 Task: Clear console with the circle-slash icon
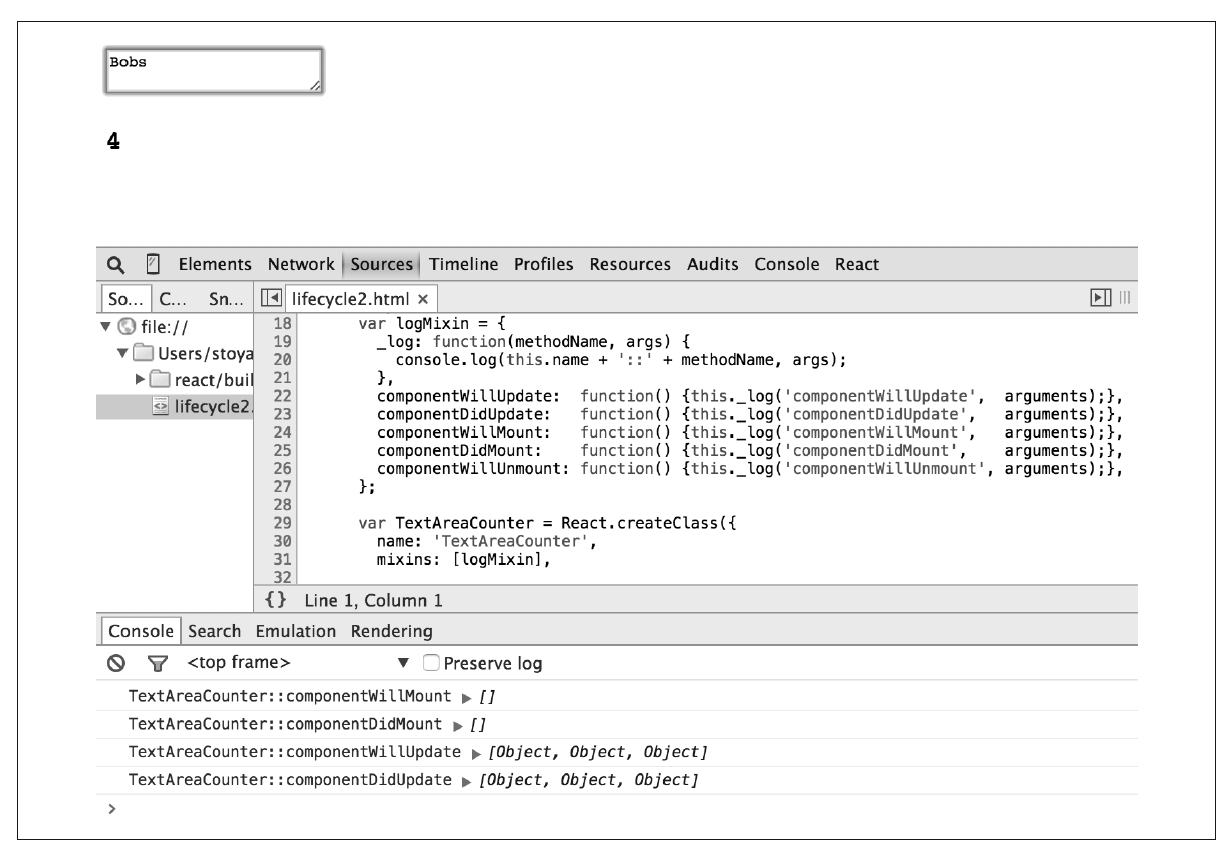pos(115,663)
